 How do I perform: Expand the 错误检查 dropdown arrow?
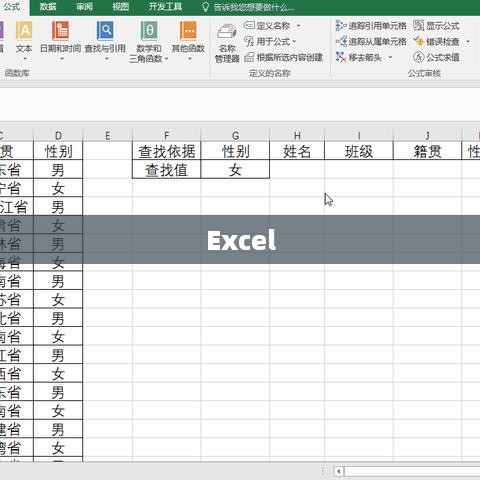468,42
